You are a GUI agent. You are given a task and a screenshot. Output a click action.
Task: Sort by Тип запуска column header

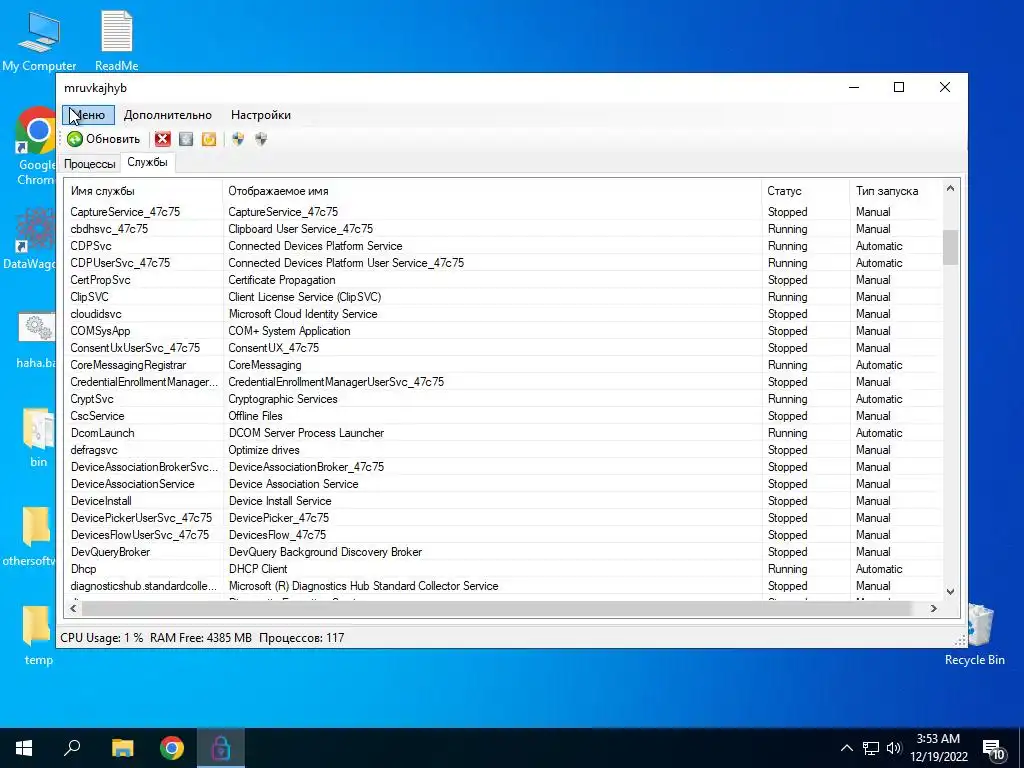896,191
